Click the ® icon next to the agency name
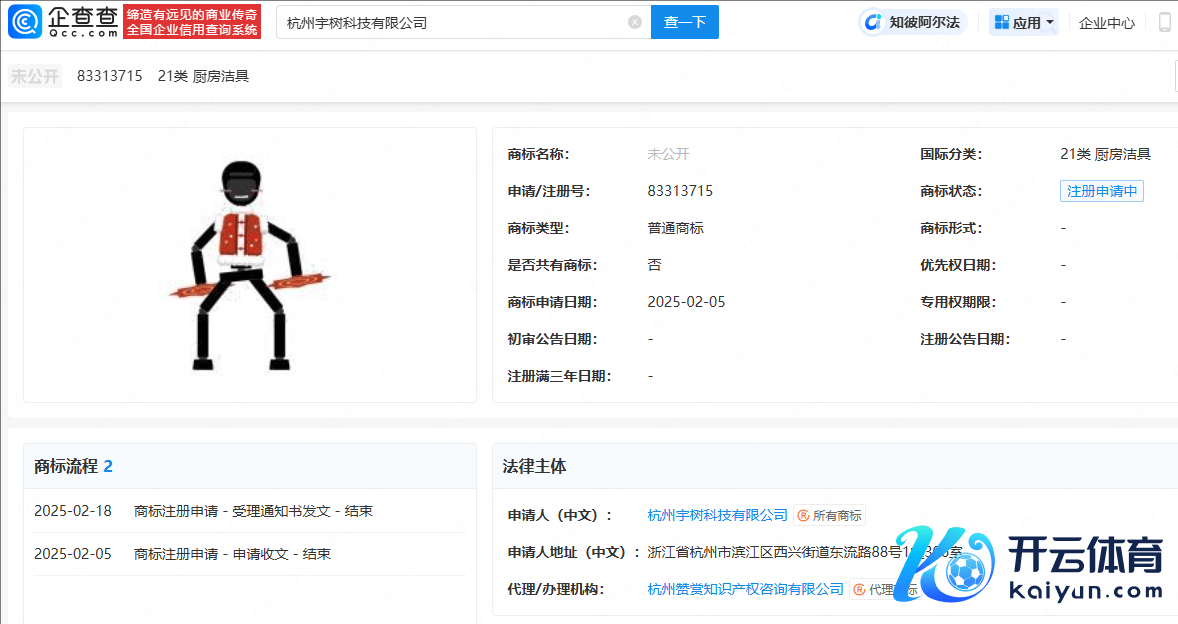 859,590
